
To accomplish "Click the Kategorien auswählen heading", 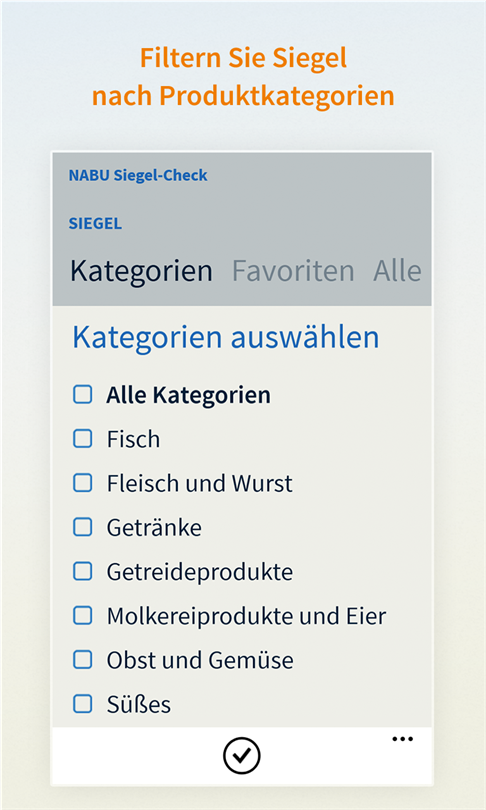I will [x=226, y=337].
